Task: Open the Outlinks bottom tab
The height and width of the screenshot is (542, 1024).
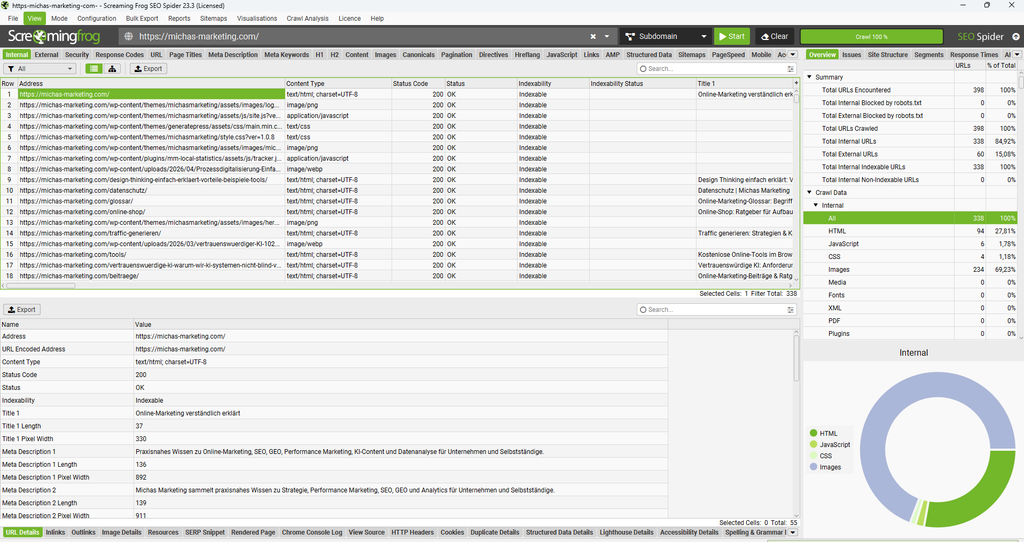Action: pyautogui.click(x=84, y=532)
